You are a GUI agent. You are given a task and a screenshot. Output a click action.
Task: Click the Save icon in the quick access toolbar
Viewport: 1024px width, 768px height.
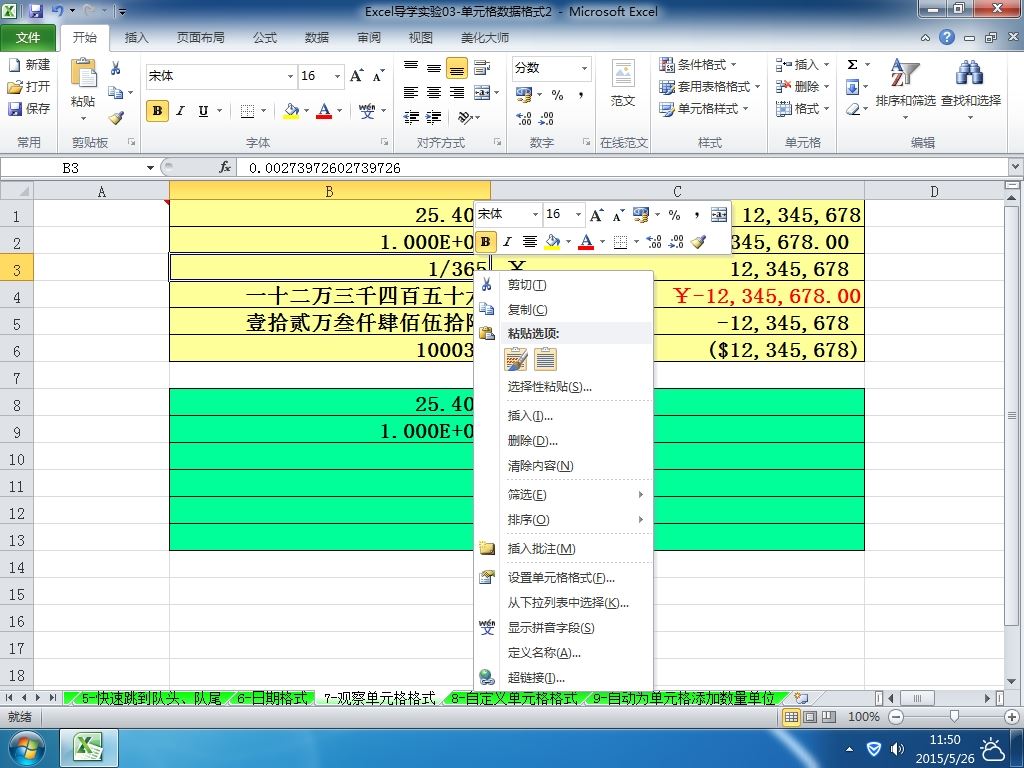(36, 11)
